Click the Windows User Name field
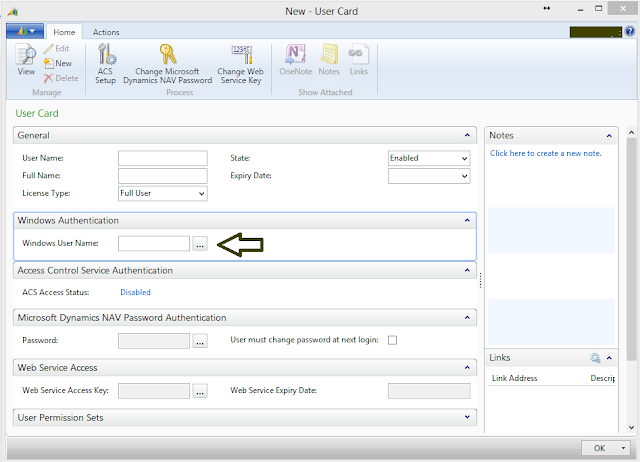The image size is (640, 462). [154, 244]
